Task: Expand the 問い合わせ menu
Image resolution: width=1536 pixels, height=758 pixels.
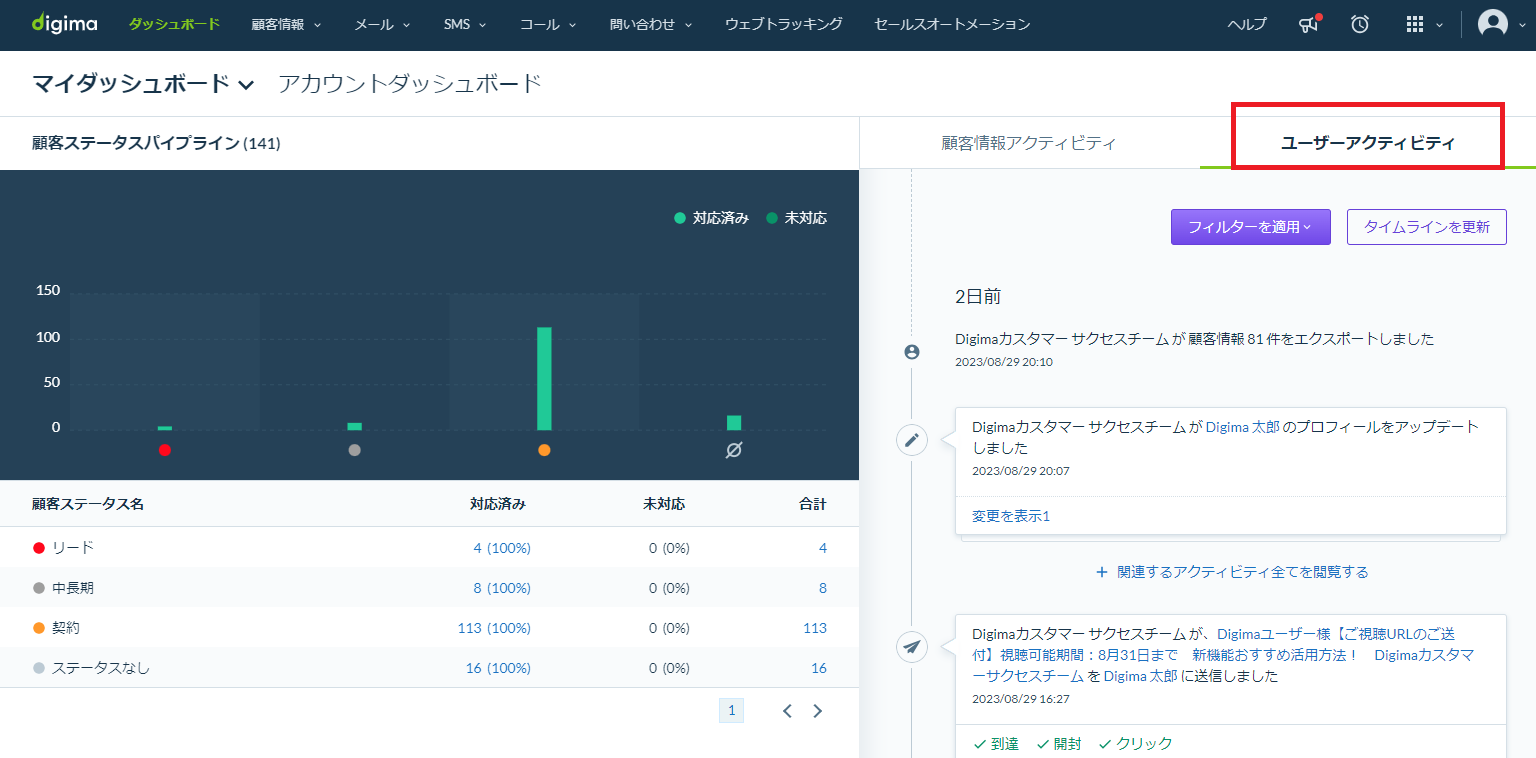Action: point(651,24)
